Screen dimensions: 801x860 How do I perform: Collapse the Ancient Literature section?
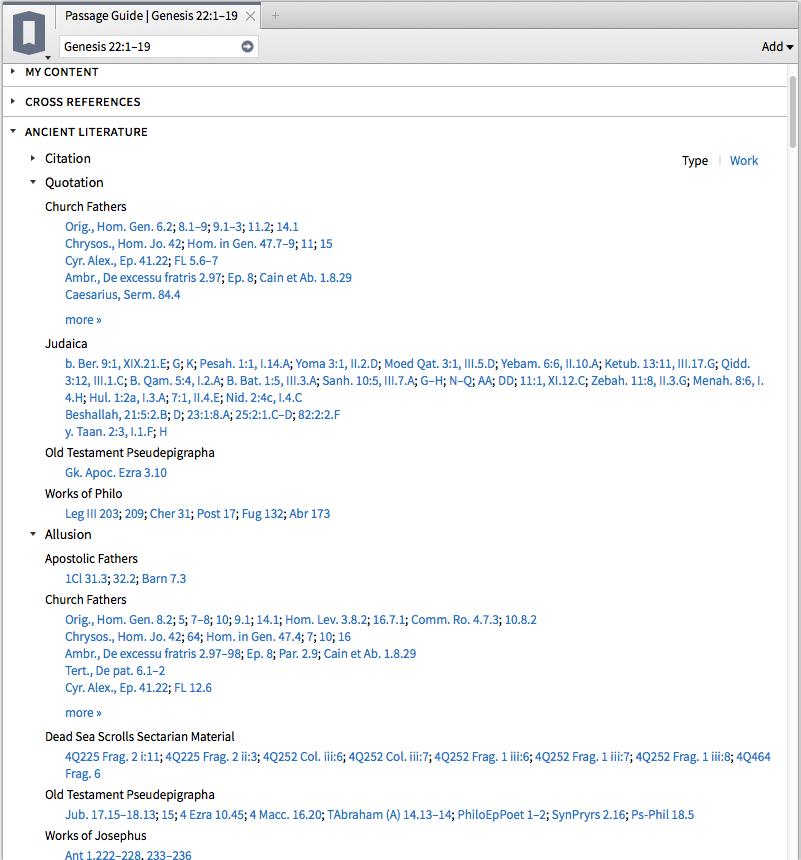pyautogui.click(x=13, y=132)
